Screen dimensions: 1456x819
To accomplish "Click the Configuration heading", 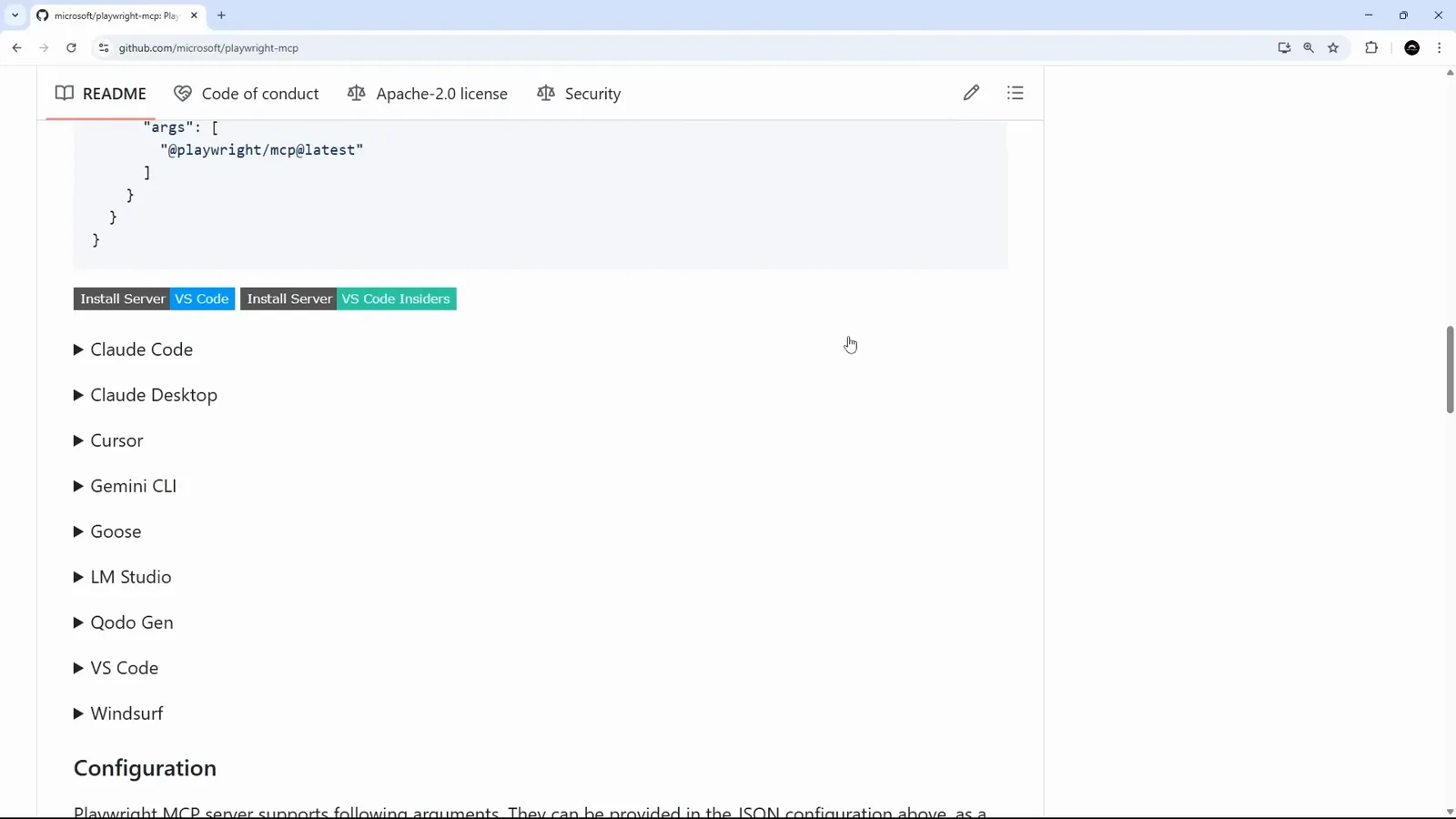I will pyautogui.click(x=145, y=768).
